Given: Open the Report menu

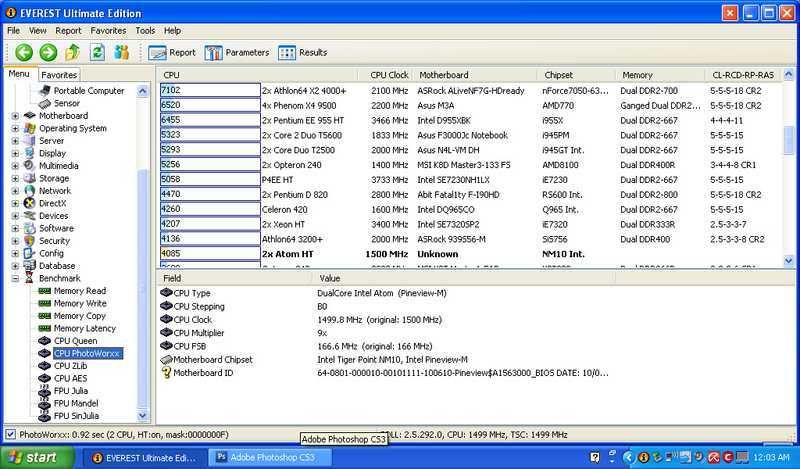Looking at the screenshot, I should pos(68,31).
